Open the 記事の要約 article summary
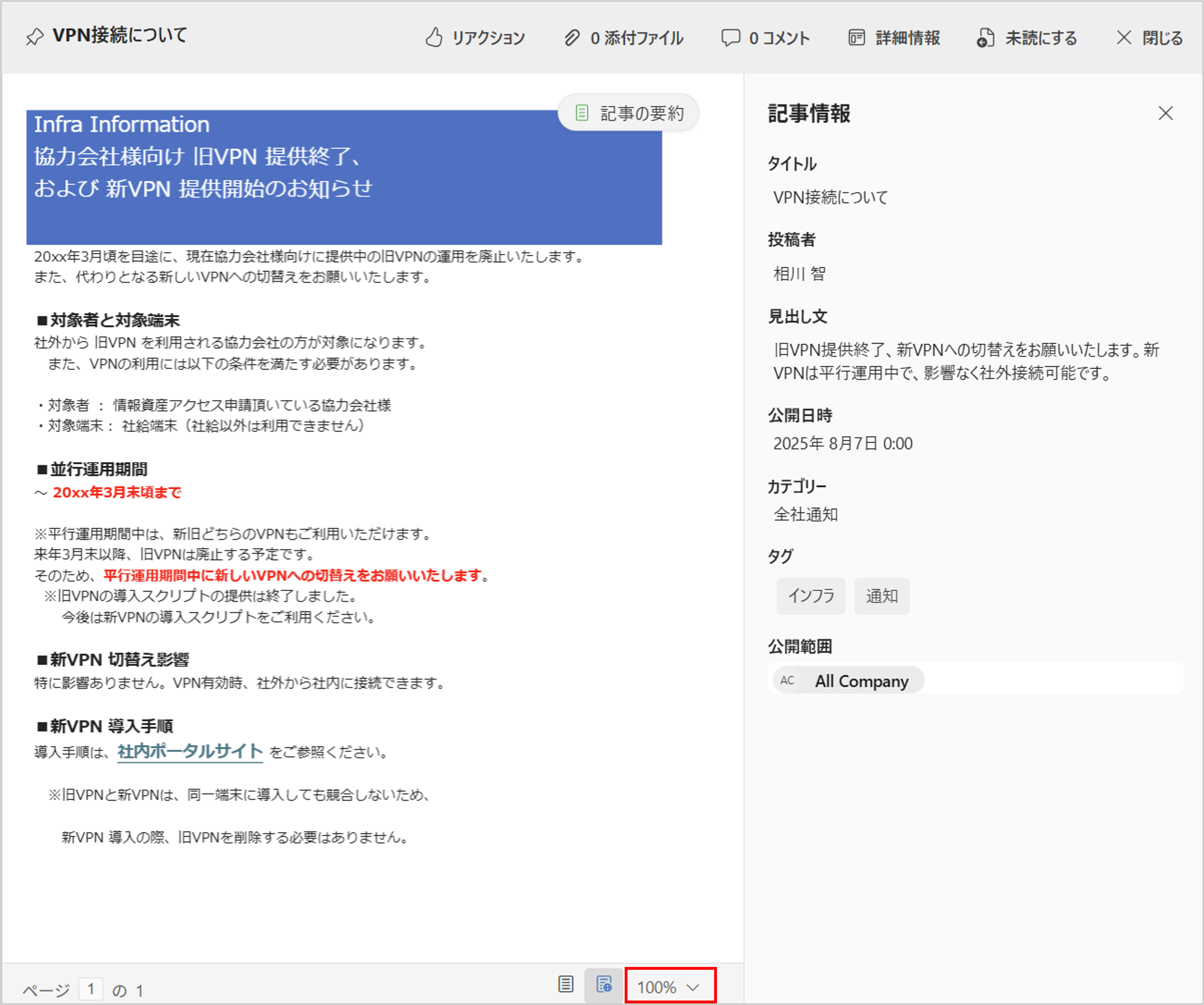 628,113
